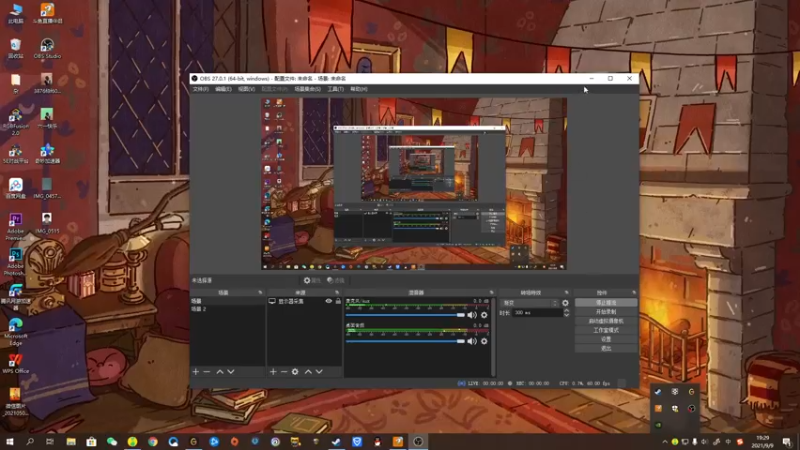Open the WPS Office desktop shortcut
800x450 pixels.
[15, 364]
